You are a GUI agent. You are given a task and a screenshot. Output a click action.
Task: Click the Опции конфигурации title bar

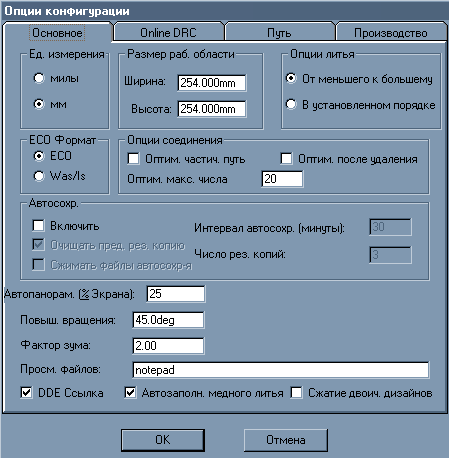click(224, 11)
